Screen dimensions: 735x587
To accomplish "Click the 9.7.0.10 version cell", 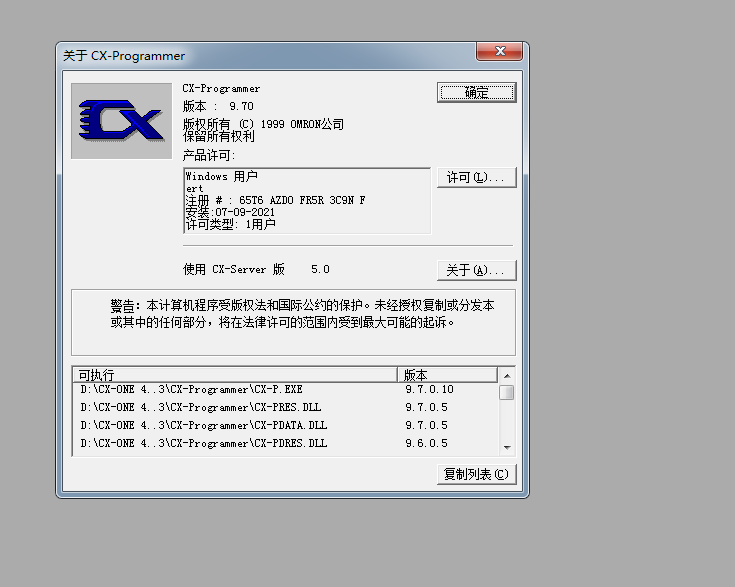I will point(429,390).
